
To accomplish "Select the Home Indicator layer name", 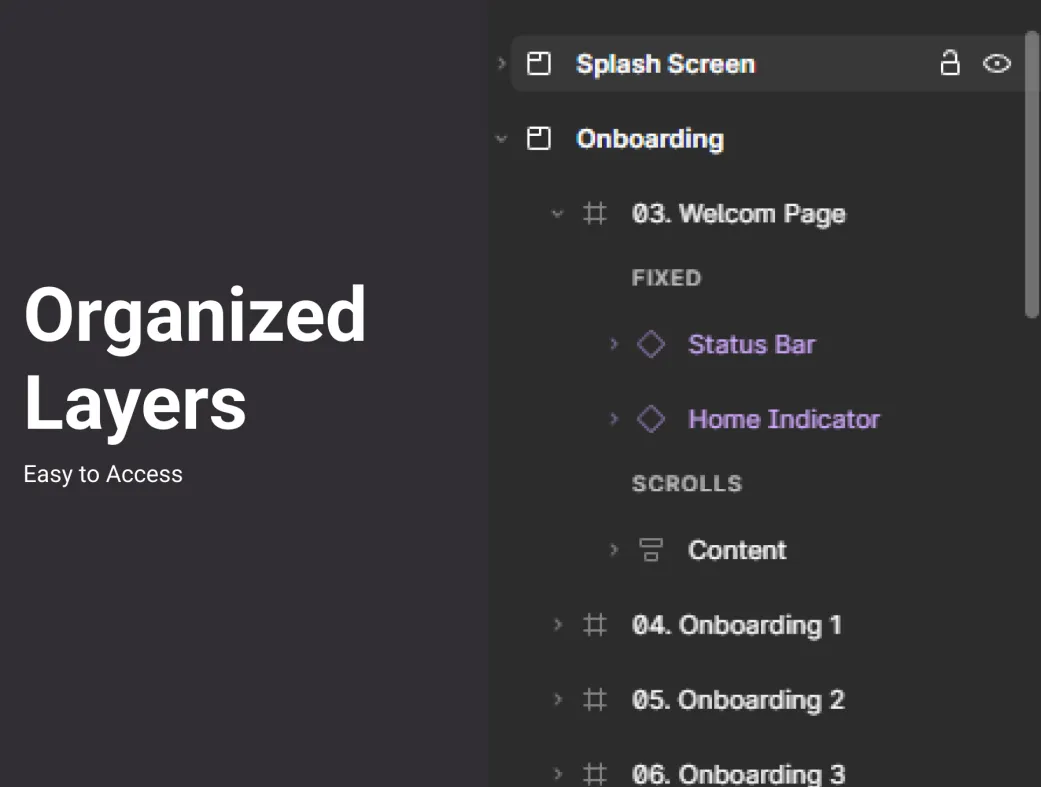I will [x=784, y=419].
